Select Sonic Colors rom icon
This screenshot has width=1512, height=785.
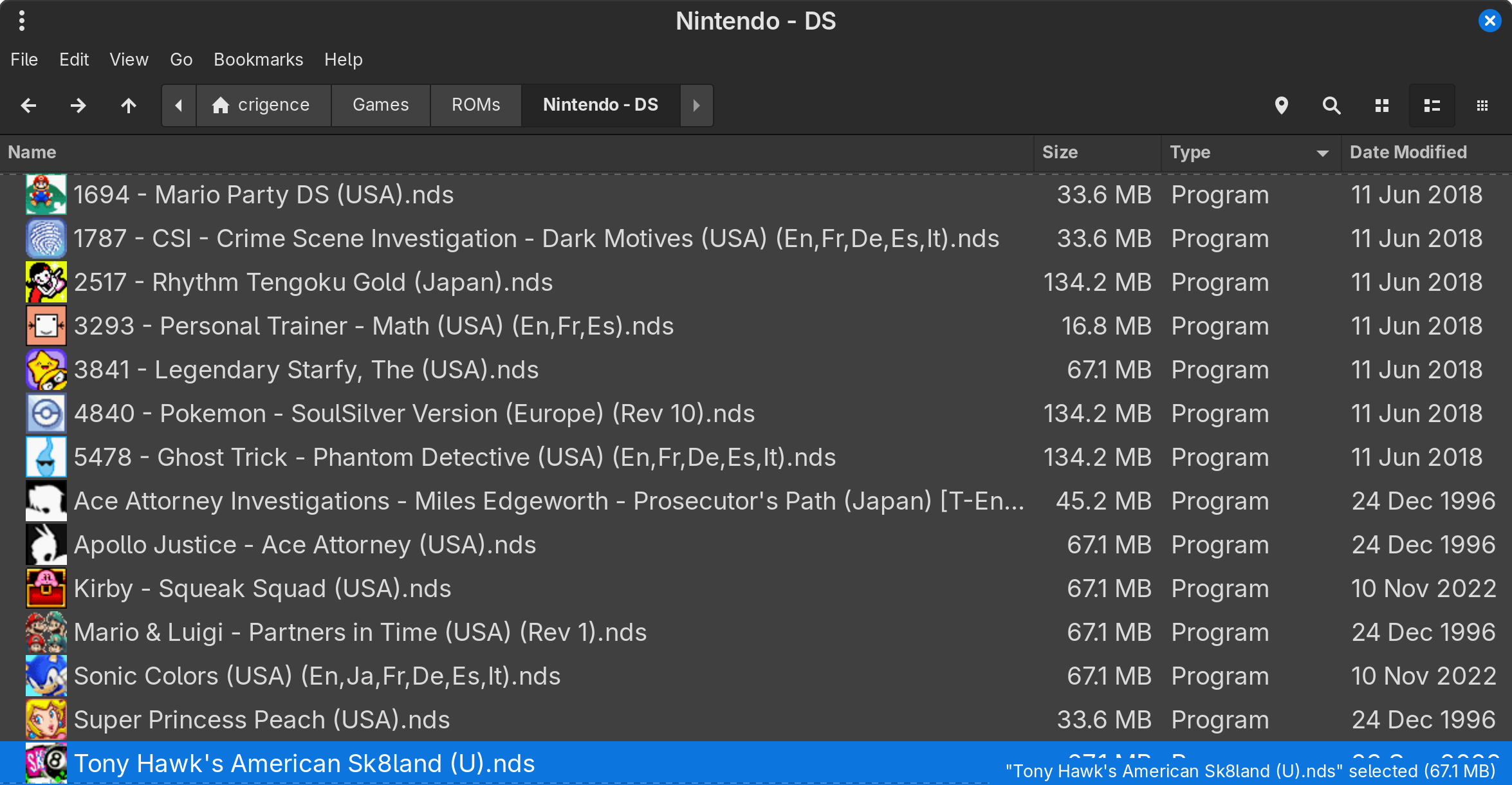point(46,676)
